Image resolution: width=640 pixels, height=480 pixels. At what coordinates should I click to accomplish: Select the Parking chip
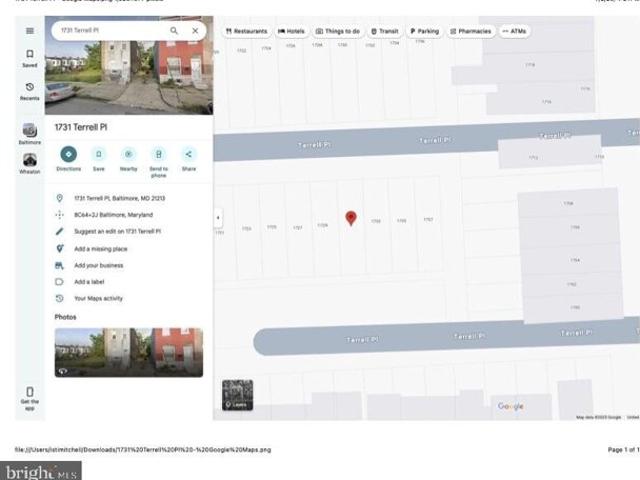(424, 31)
